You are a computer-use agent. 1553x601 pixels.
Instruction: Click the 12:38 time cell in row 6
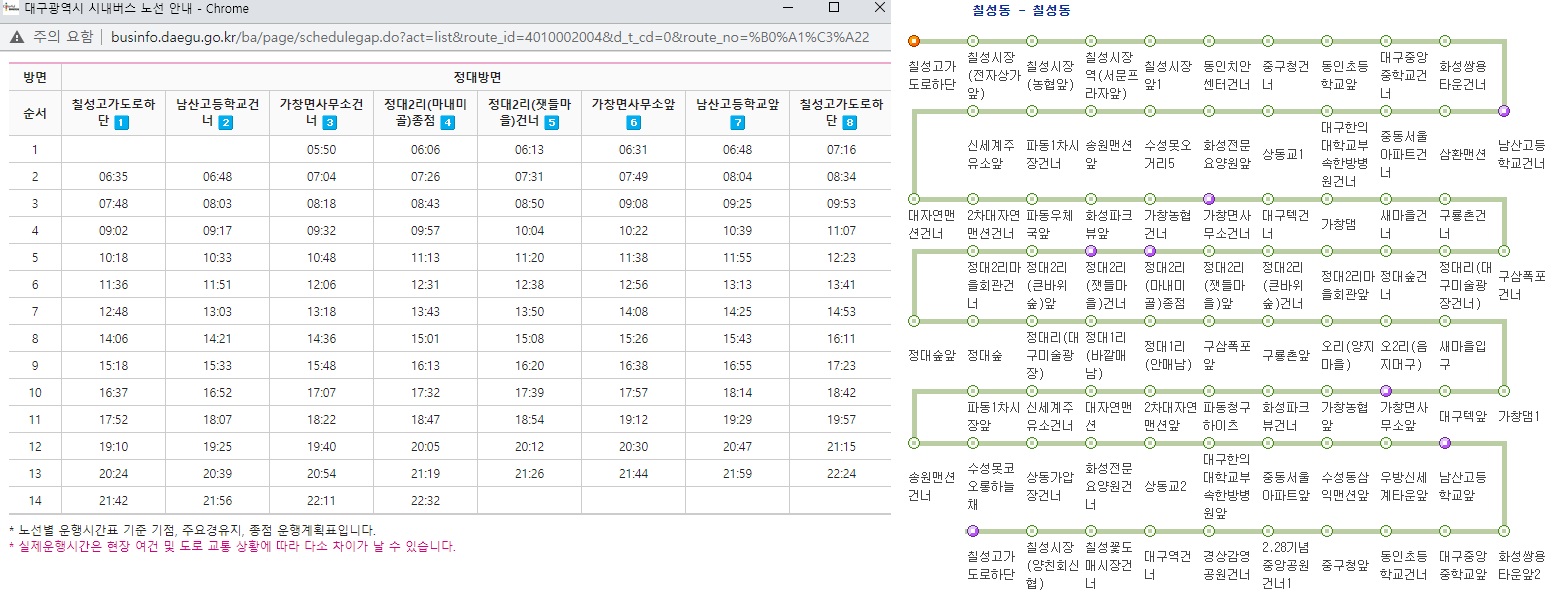point(529,285)
